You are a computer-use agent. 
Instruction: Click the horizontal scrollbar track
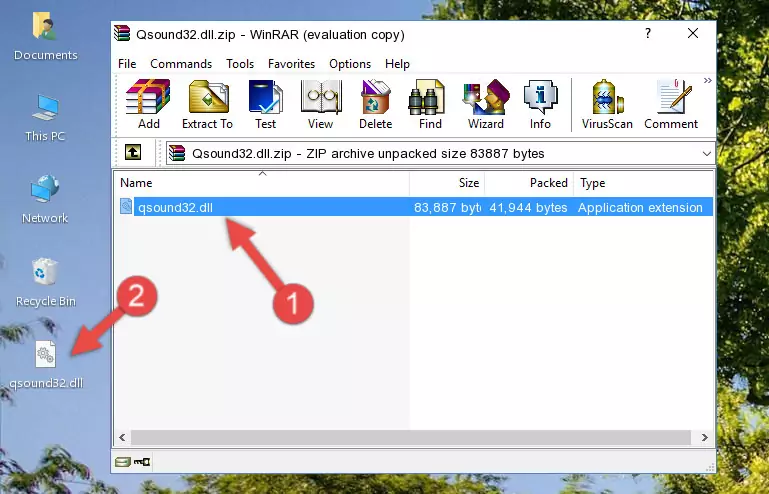(411, 437)
